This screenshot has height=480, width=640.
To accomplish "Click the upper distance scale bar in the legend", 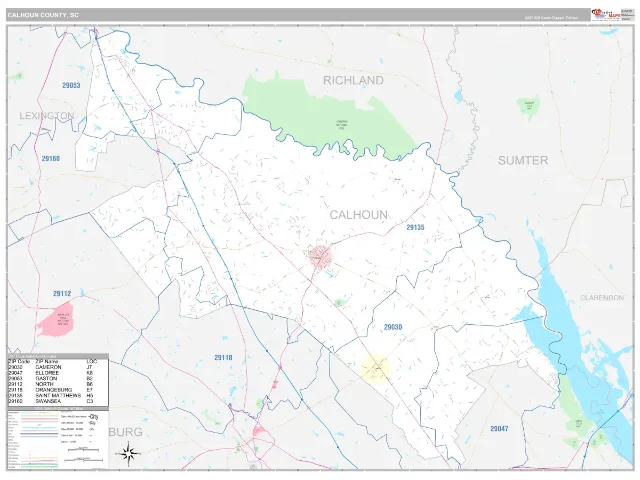I will pyautogui.click(x=83, y=449).
